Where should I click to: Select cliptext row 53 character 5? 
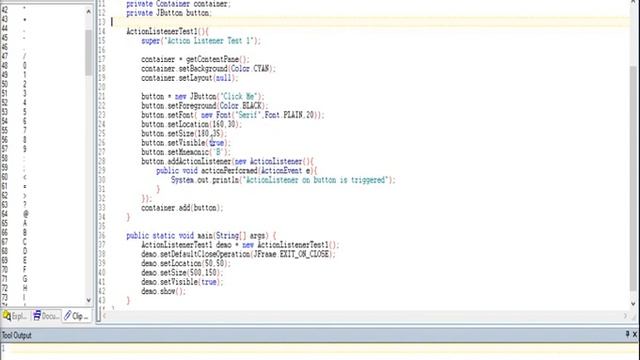24,112
